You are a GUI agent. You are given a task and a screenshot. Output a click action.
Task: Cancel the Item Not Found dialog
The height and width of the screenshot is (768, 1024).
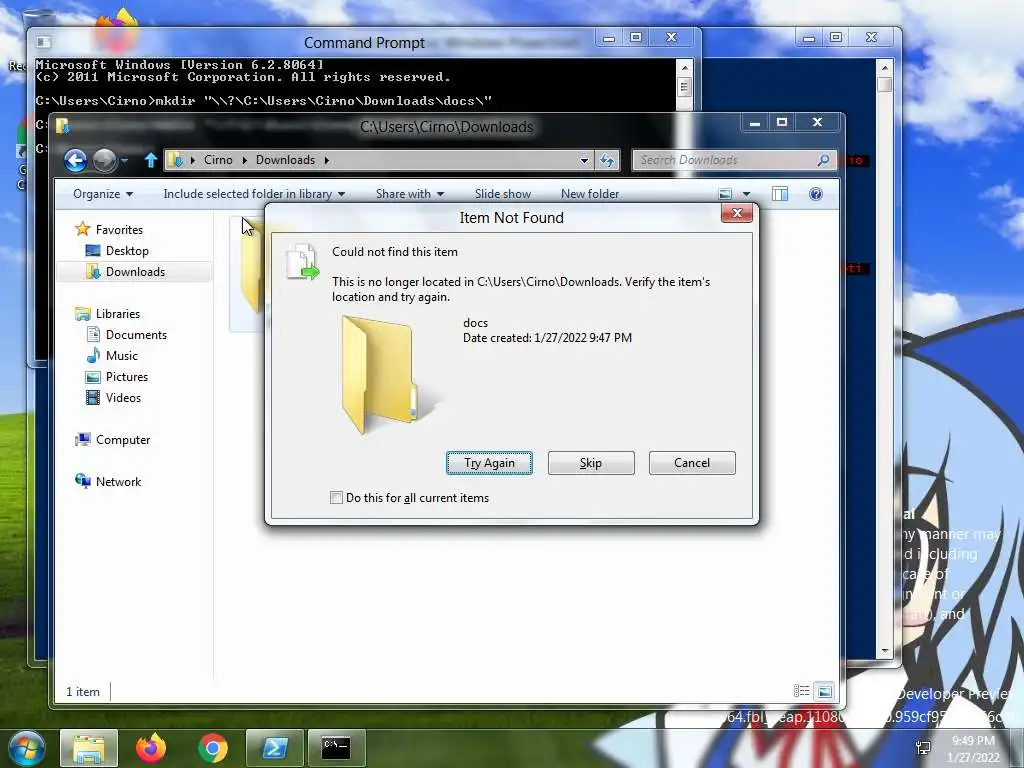692,463
